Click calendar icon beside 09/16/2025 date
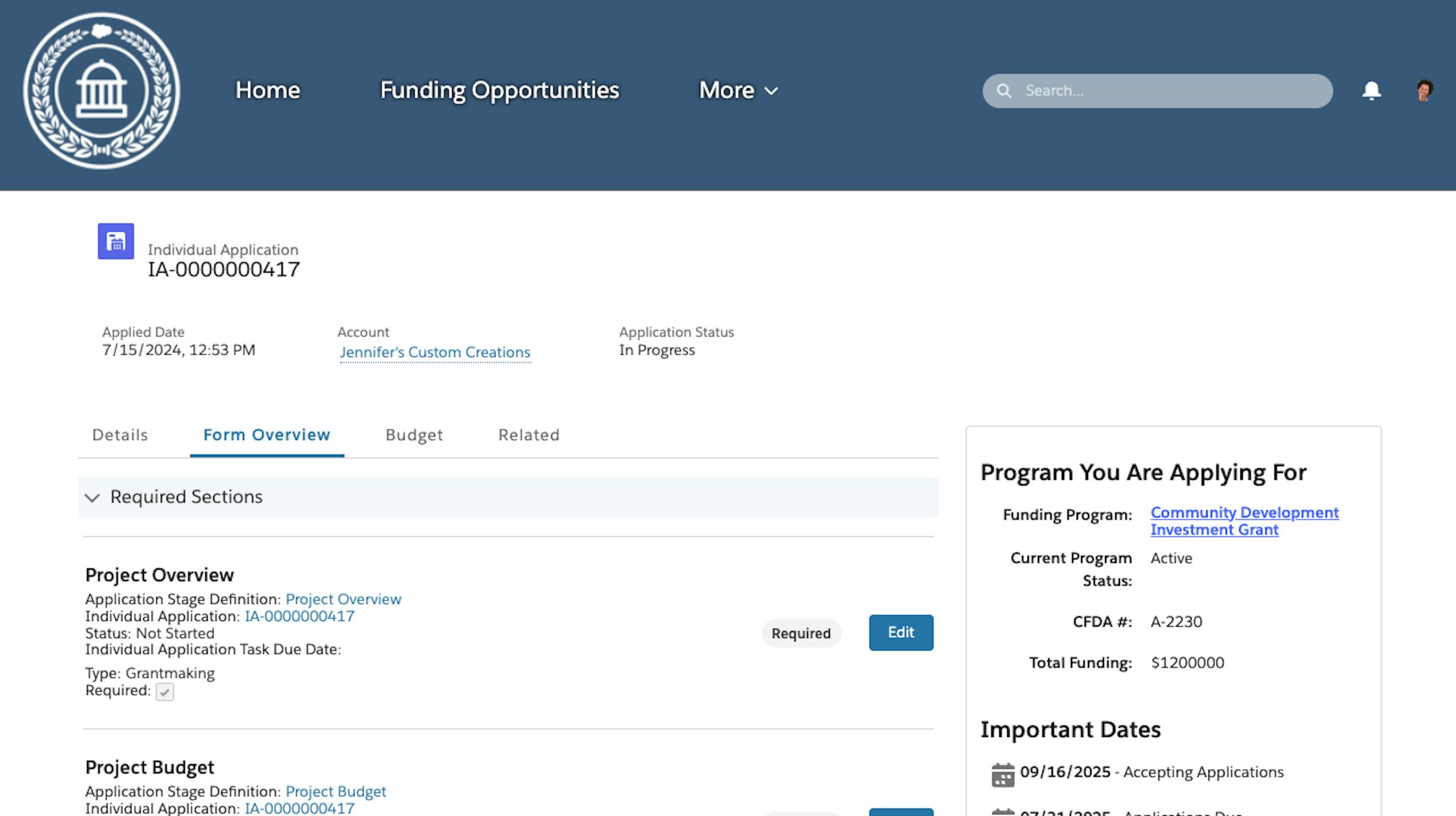The height and width of the screenshot is (816, 1456). (x=1003, y=774)
